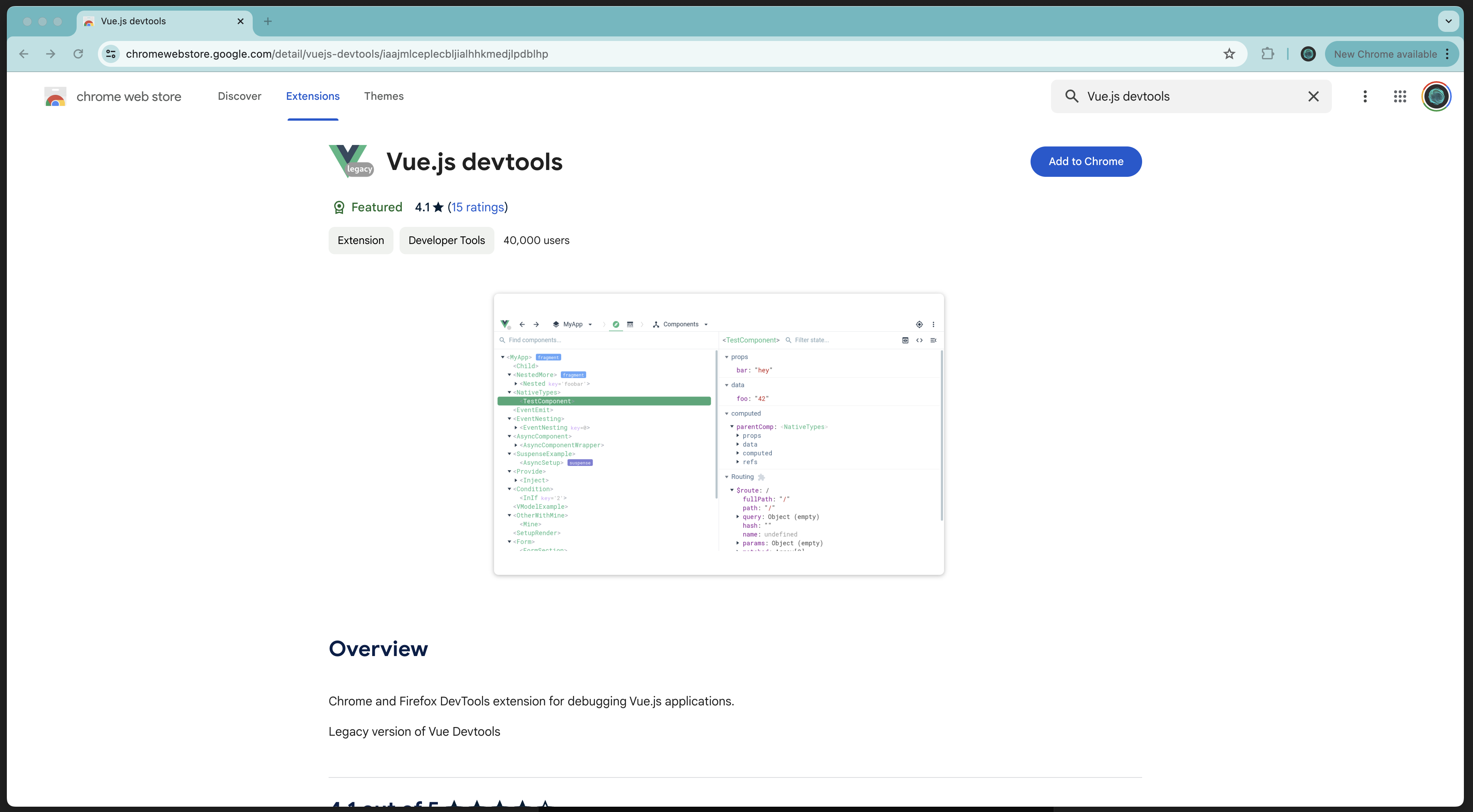Viewport: 1473px width, 812px height.
Task: Reload the current page
Action: coord(78,54)
